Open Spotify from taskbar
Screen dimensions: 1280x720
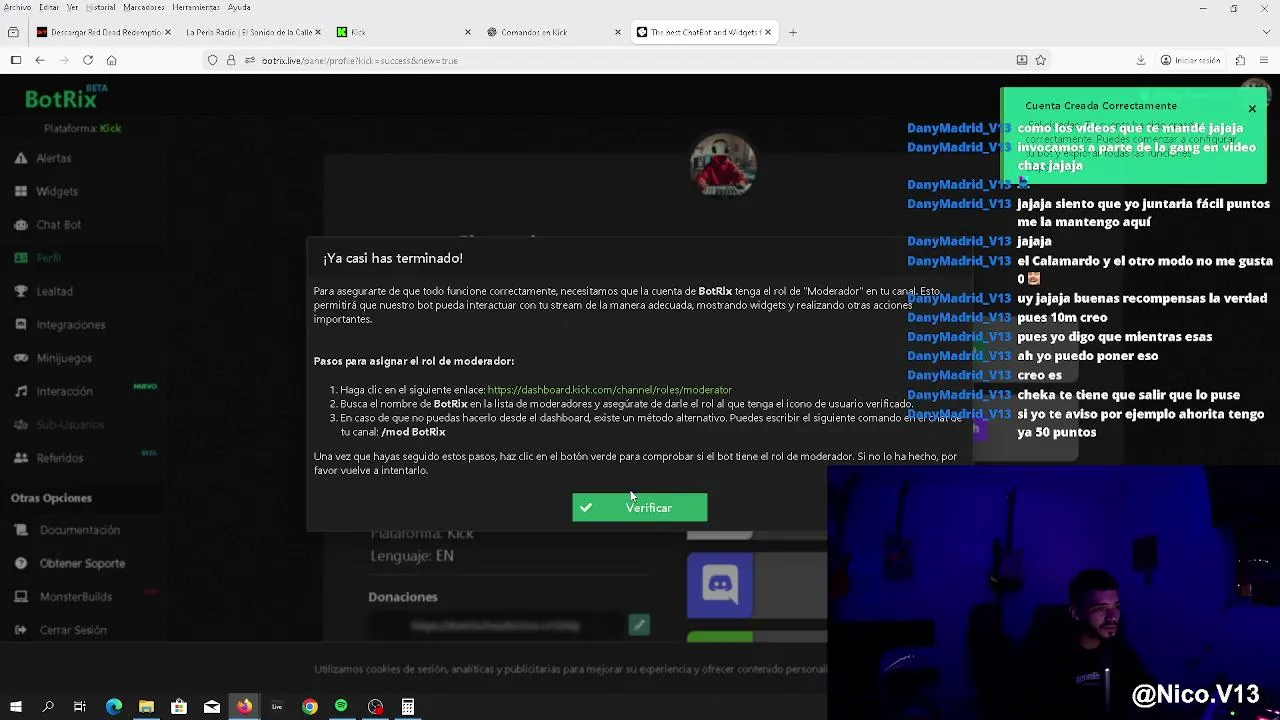[342, 707]
